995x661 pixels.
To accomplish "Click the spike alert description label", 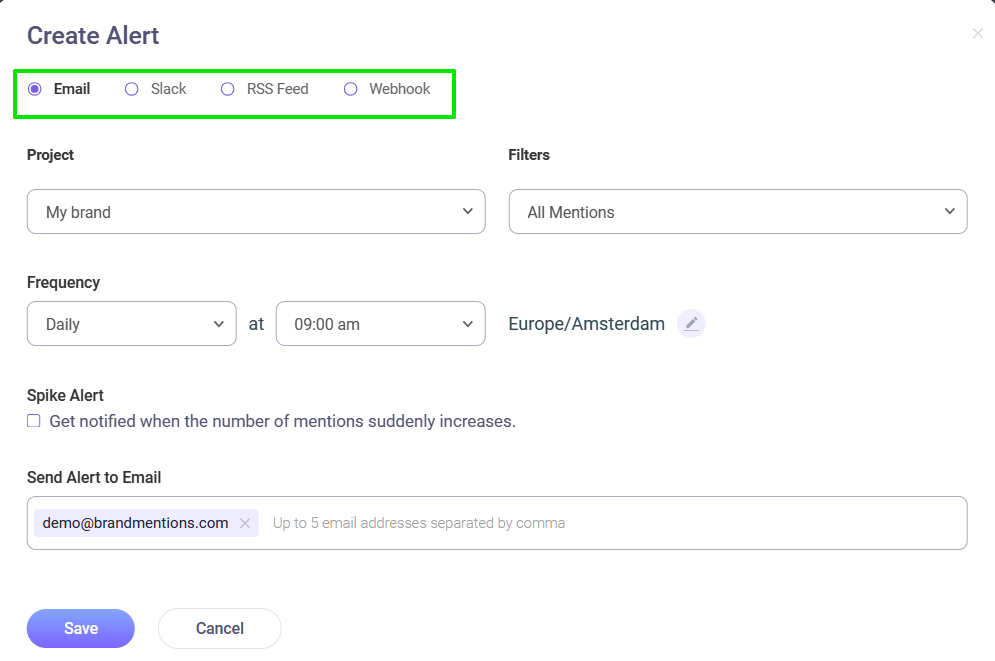I will [282, 421].
